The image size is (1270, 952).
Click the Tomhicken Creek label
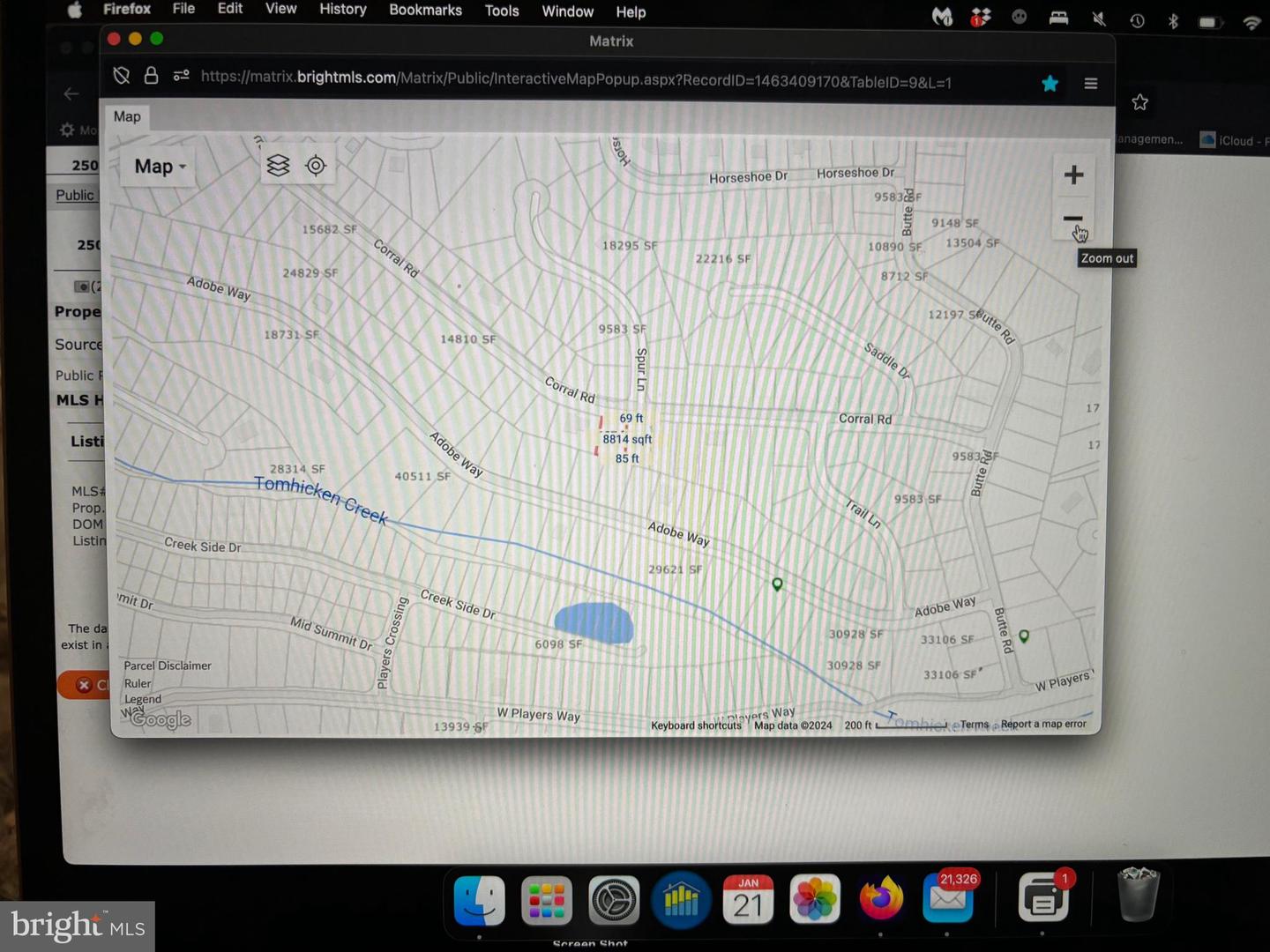(x=321, y=500)
